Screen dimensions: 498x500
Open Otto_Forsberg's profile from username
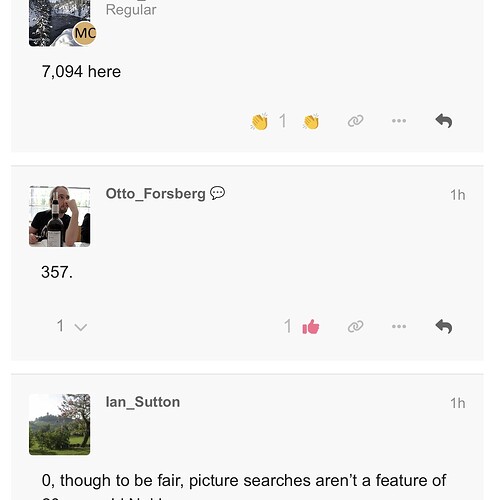click(x=155, y=194)
